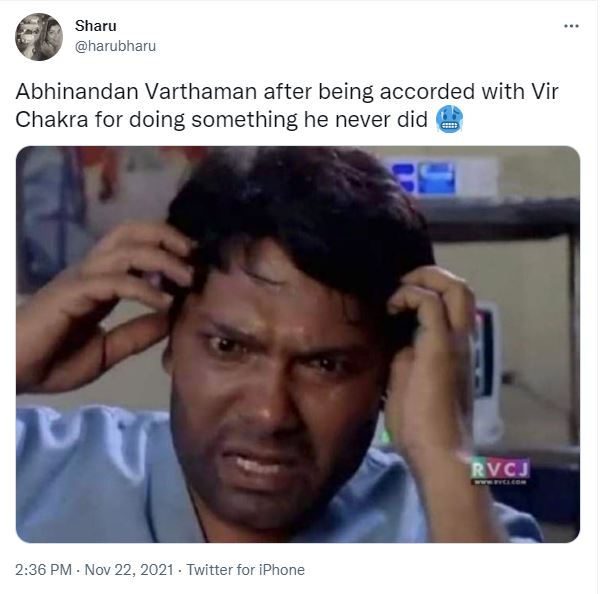Open the three-dot more options menu
600x594 pixels.
click(x=571, y=26)
